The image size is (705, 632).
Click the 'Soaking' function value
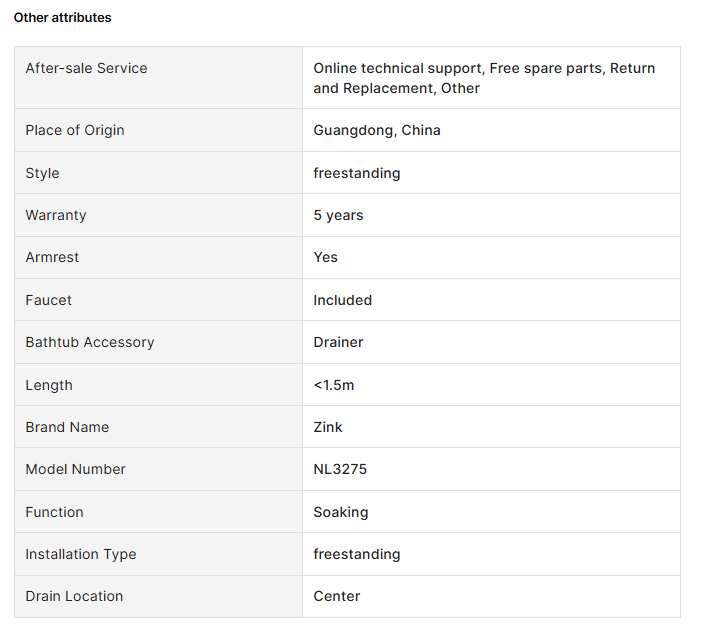click(340, 512)
